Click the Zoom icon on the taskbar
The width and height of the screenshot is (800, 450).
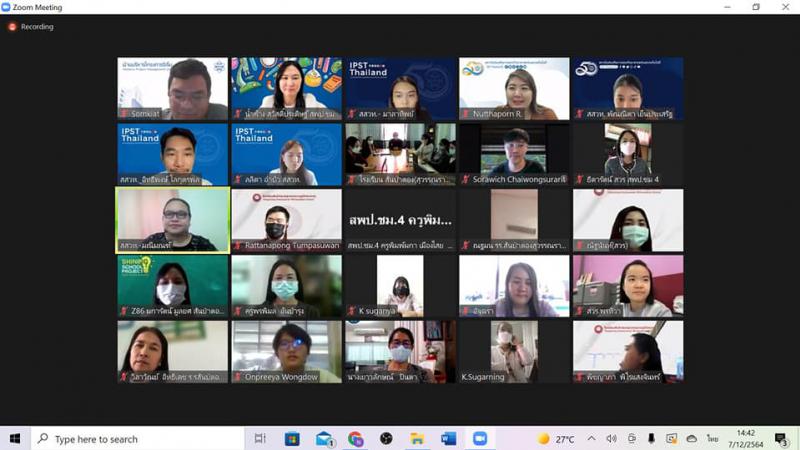click(480, 439)
